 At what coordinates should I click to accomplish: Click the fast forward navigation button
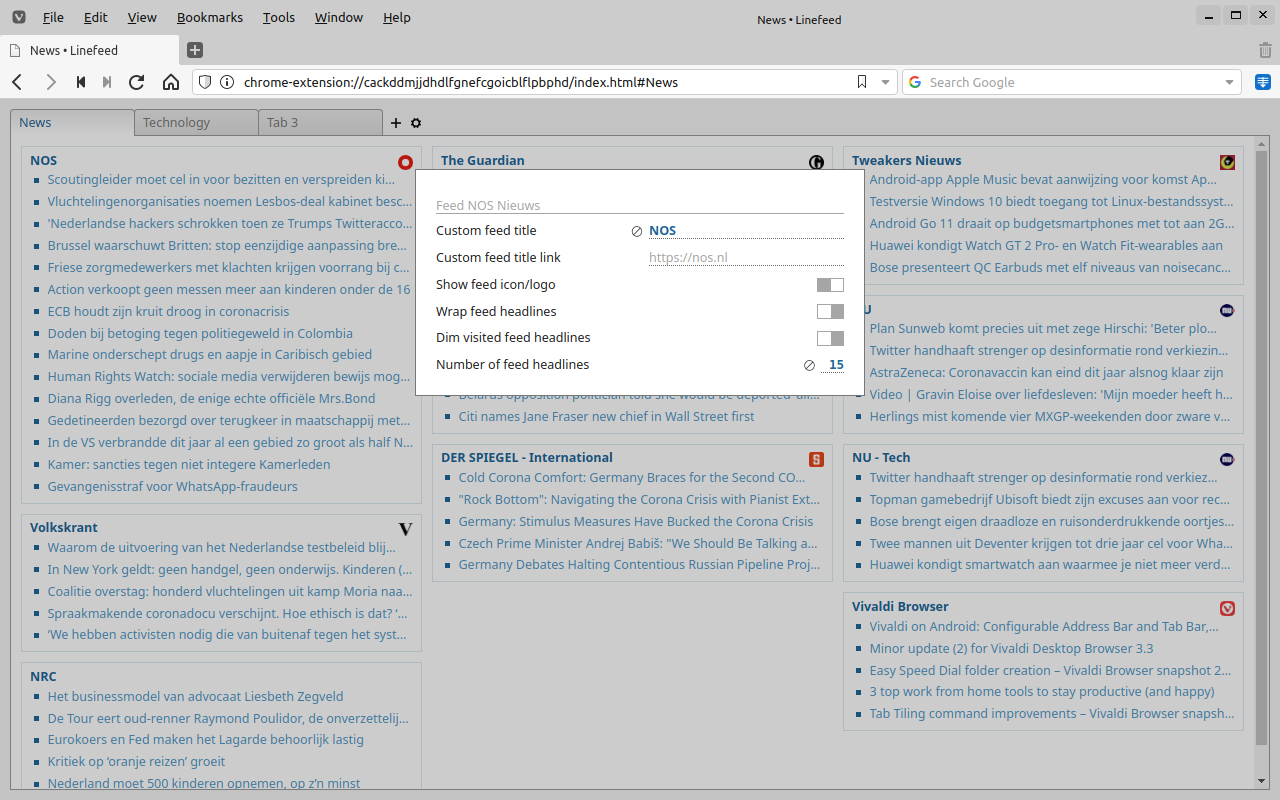[x=107, y=82]
